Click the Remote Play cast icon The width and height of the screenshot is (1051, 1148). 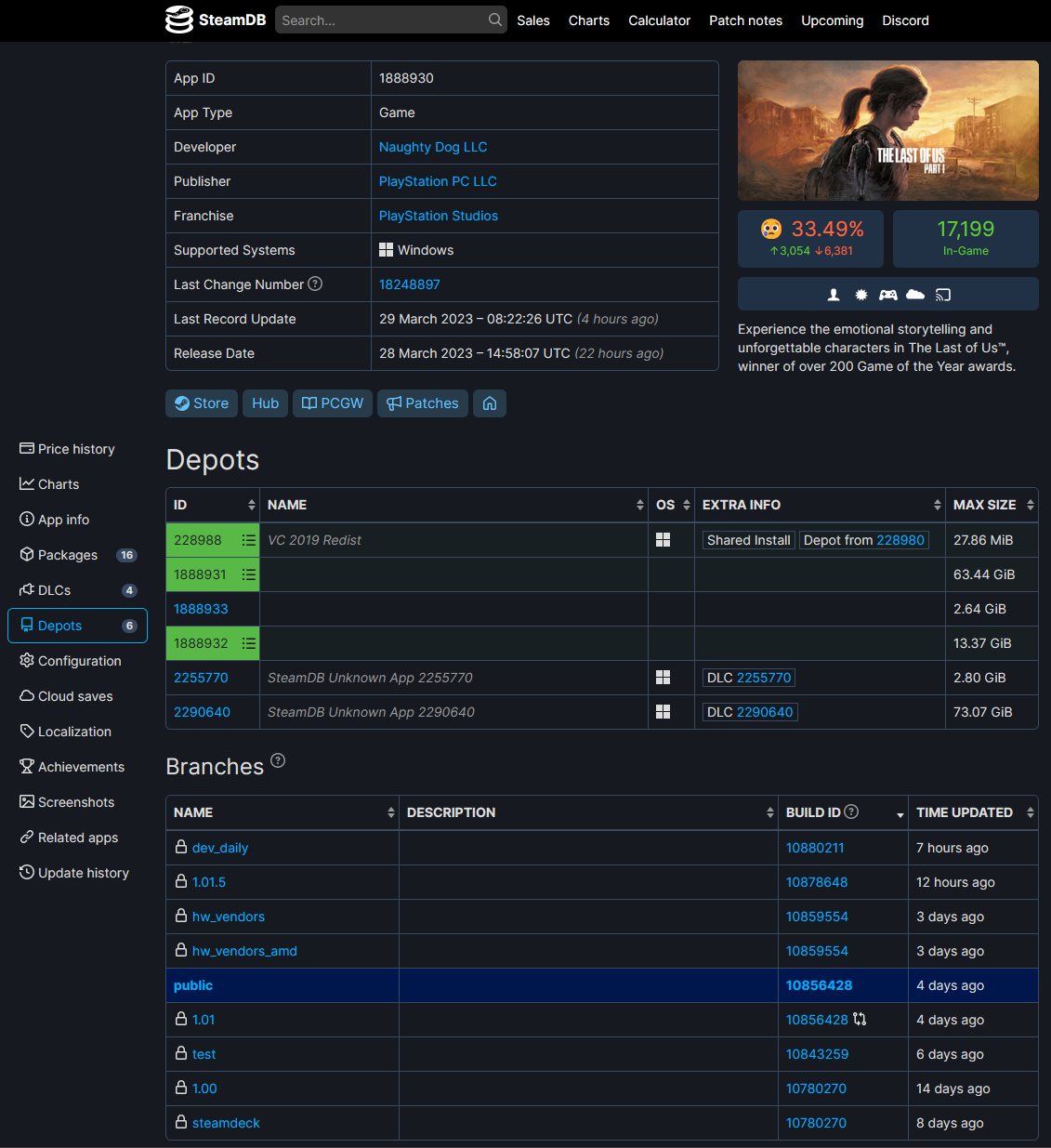[943, 295]
